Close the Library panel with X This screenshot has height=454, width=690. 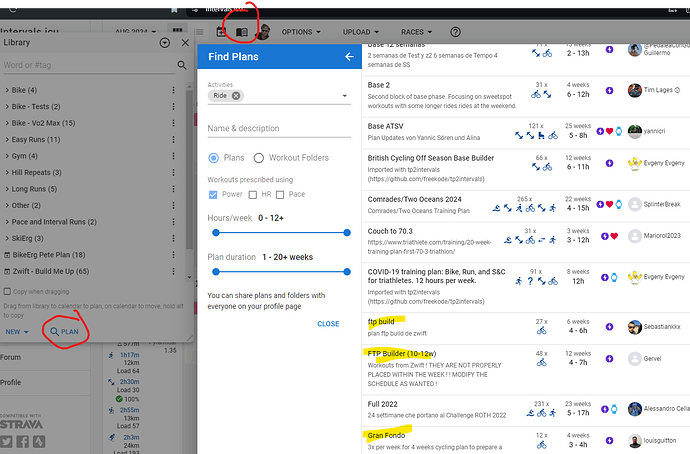click(185, 43)
